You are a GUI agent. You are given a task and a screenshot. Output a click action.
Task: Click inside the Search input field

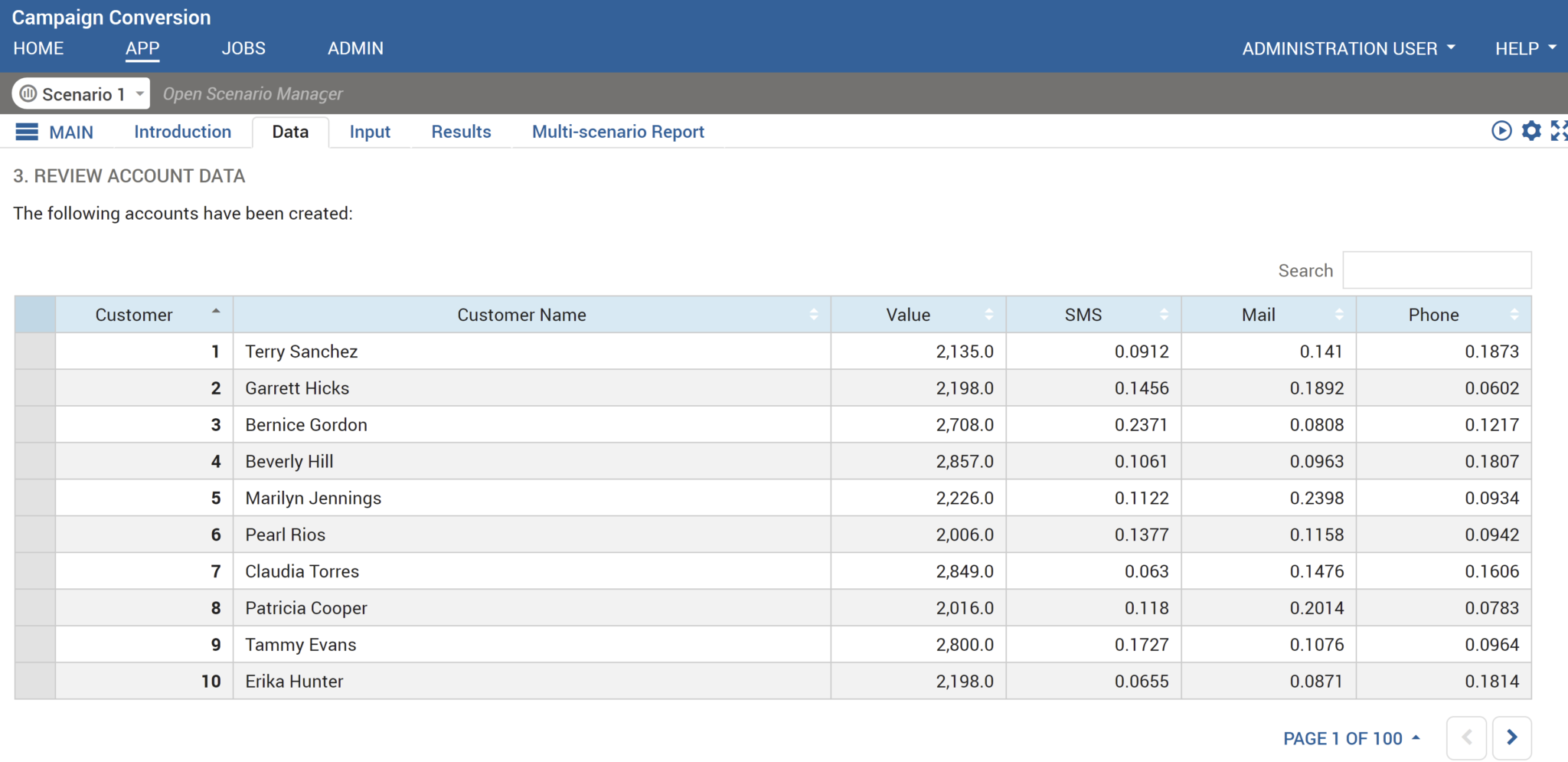[x=1437, y=270]
